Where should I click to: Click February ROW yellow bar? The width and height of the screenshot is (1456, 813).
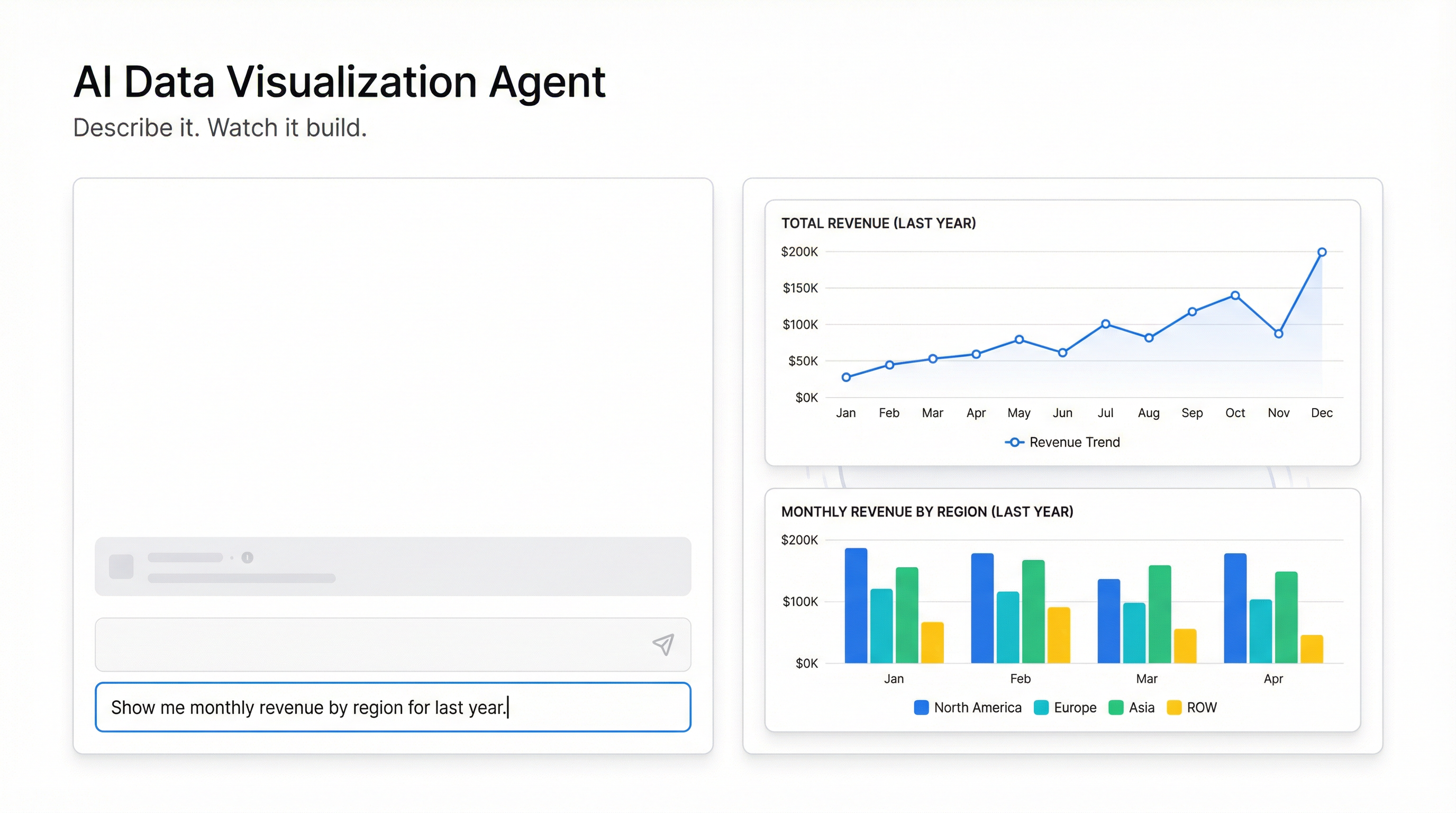pyautogui.click(x=1059, y=636)
